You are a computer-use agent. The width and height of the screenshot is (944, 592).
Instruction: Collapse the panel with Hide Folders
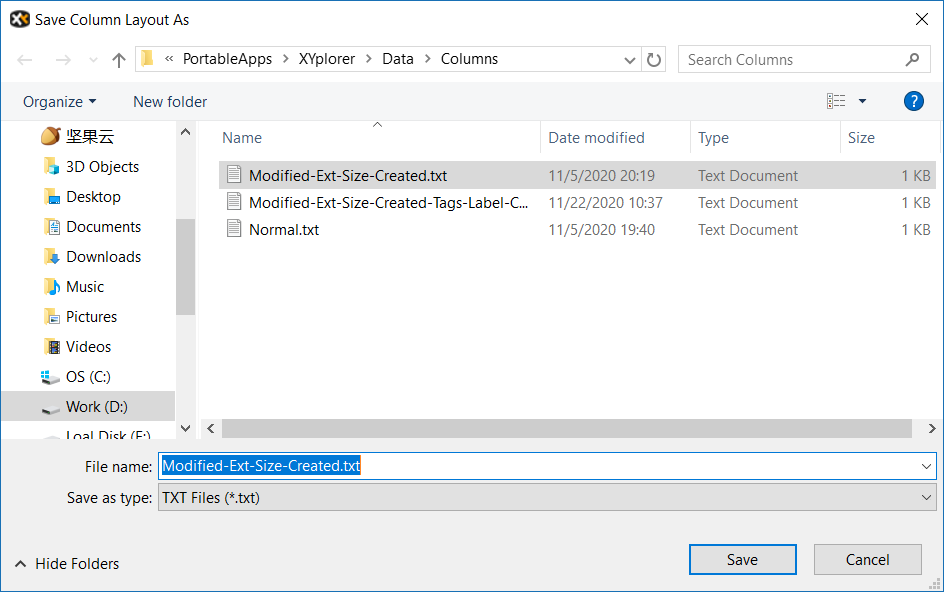(67, 564)
